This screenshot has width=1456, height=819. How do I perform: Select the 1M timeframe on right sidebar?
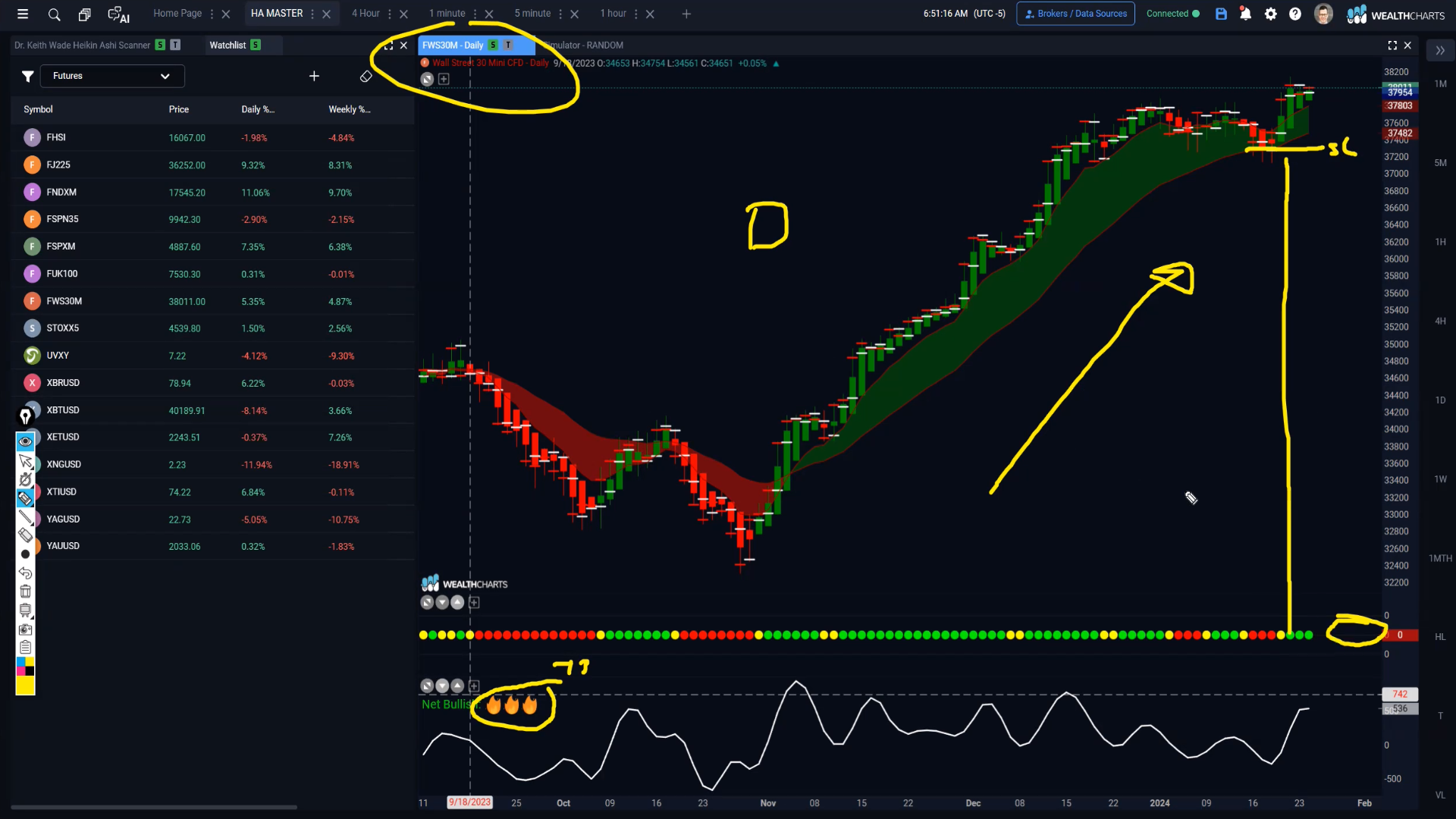pyautogui.click(x=1440, y=84)
